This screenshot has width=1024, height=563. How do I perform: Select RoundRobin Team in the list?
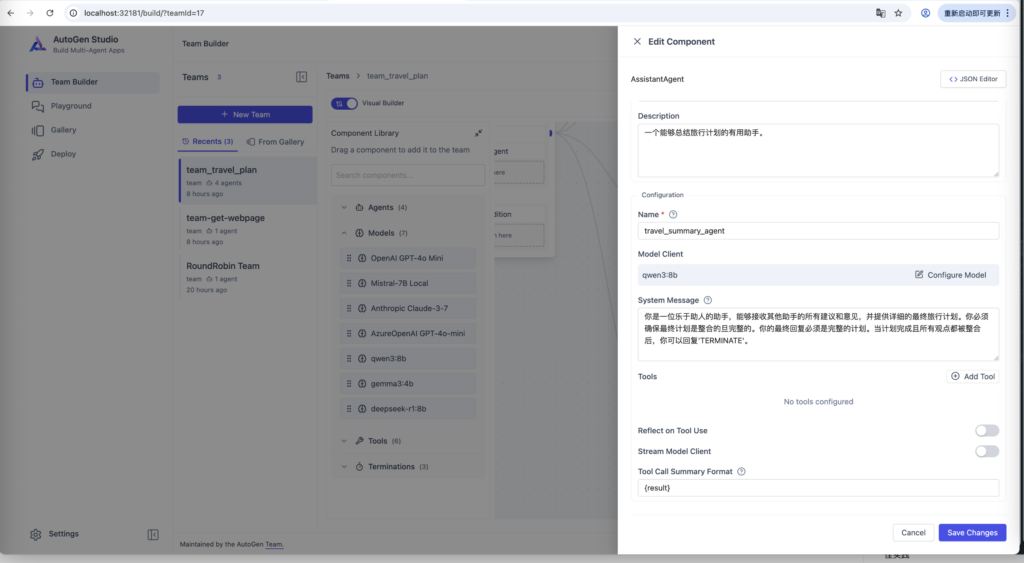point(248,277)
